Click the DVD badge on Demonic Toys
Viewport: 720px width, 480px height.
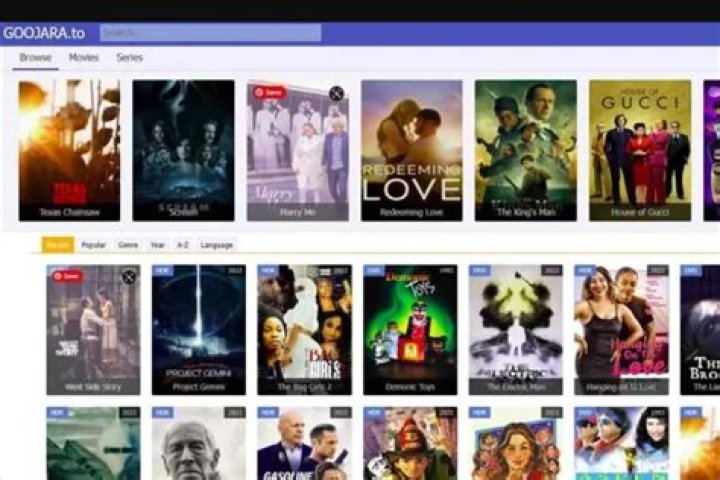pyautogui.click(x=374, y=271)
